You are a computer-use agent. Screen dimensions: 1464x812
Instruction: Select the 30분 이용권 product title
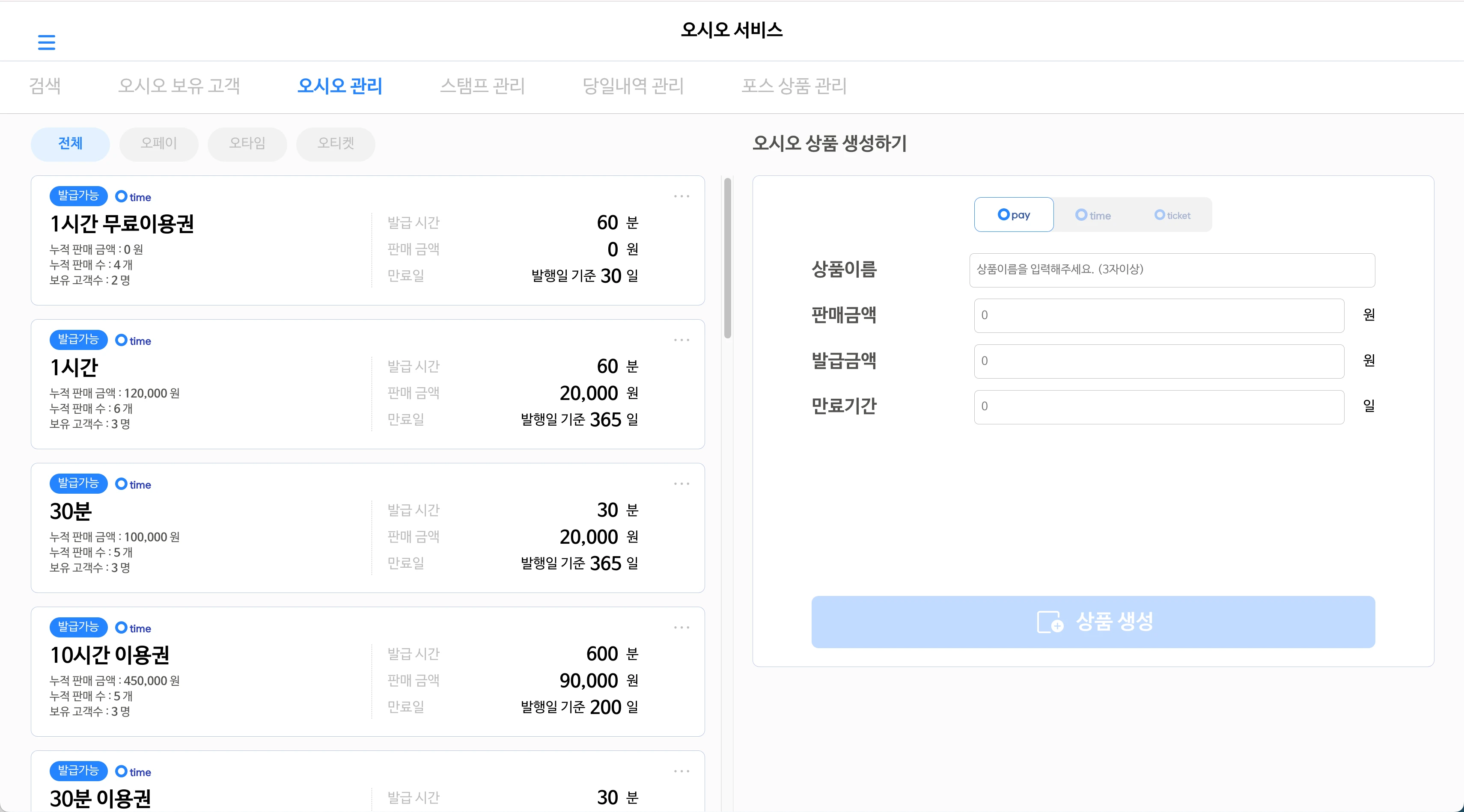pyautogui.click(x=101, y=798)
